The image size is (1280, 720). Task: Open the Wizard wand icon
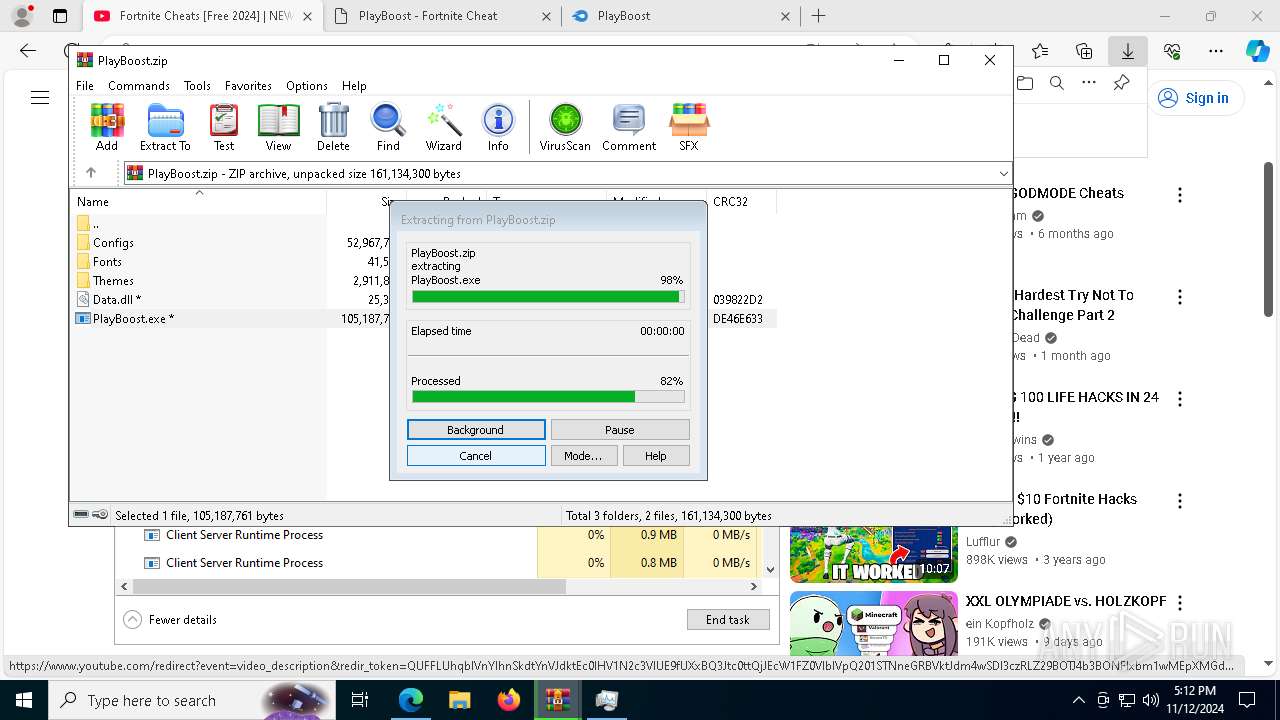coord(443,127)
